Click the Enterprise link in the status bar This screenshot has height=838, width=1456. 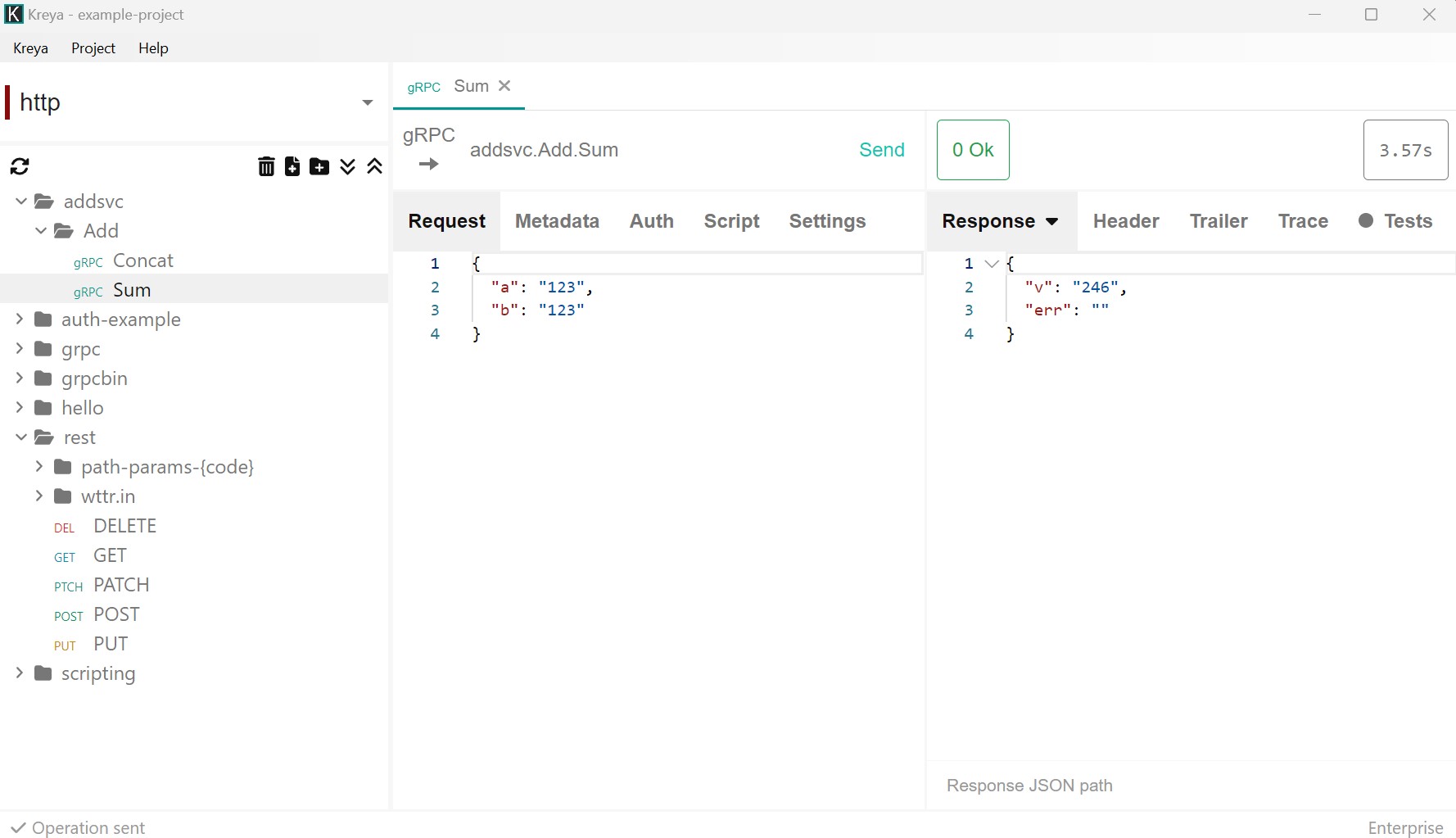(x=1404, y=827)
